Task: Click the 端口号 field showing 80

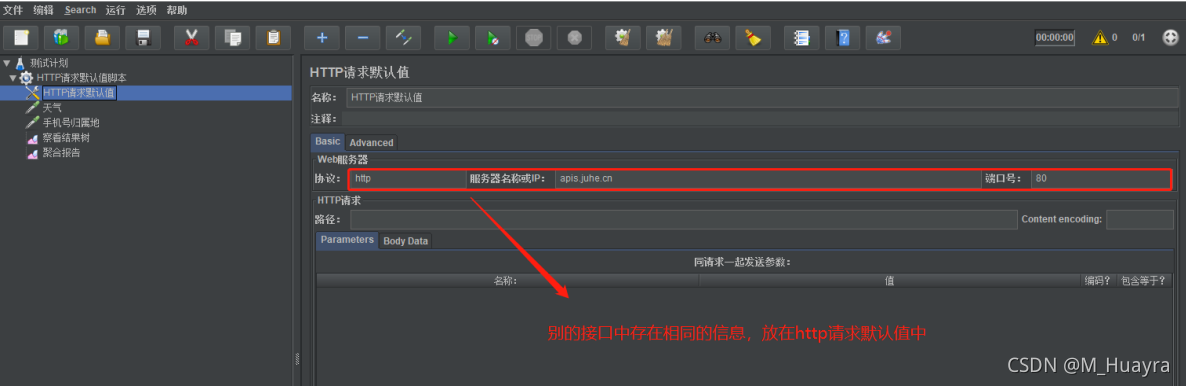Action: click(x=1100, y=179)
